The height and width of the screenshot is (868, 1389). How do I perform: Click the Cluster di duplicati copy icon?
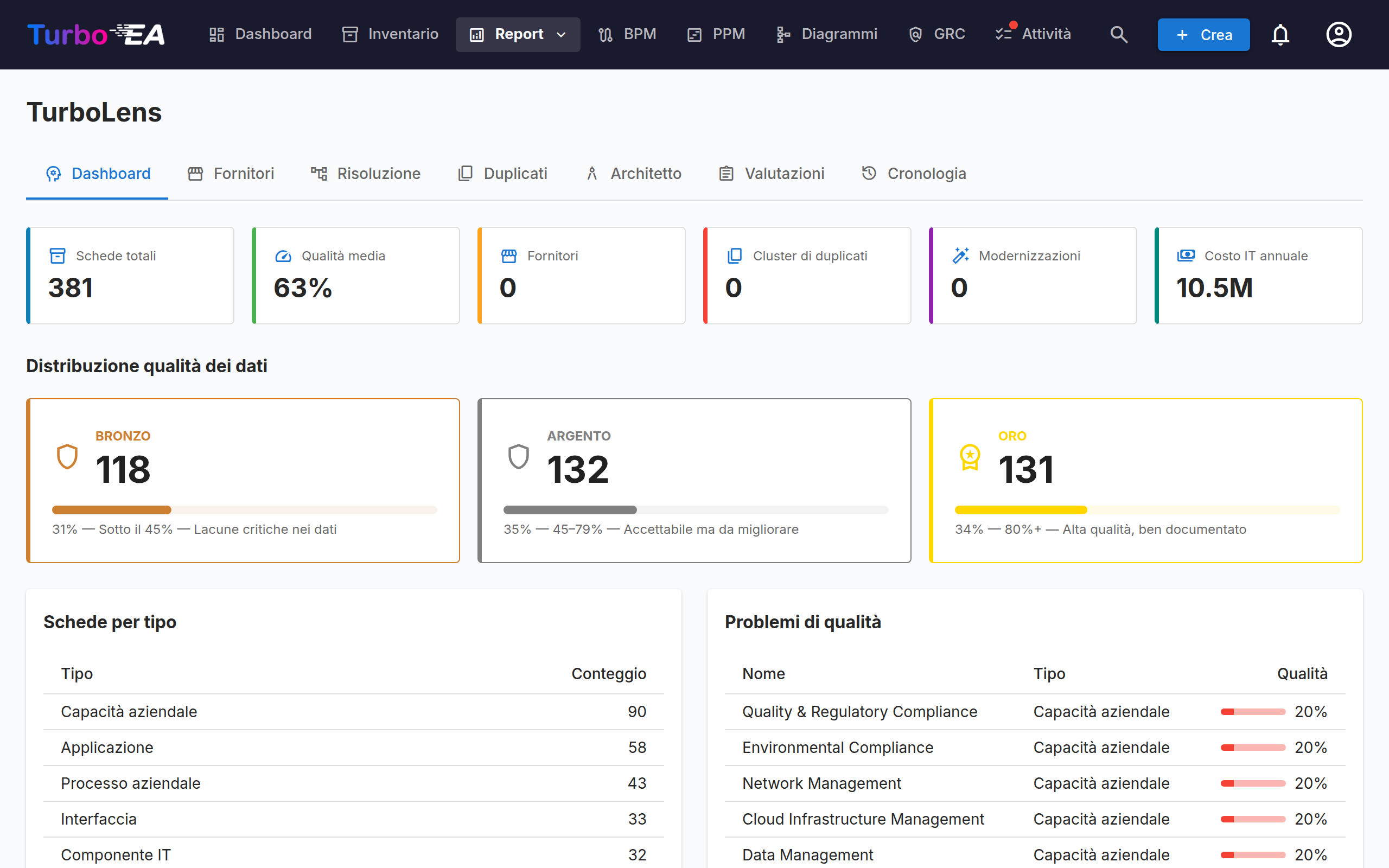[x=734, y=256]
